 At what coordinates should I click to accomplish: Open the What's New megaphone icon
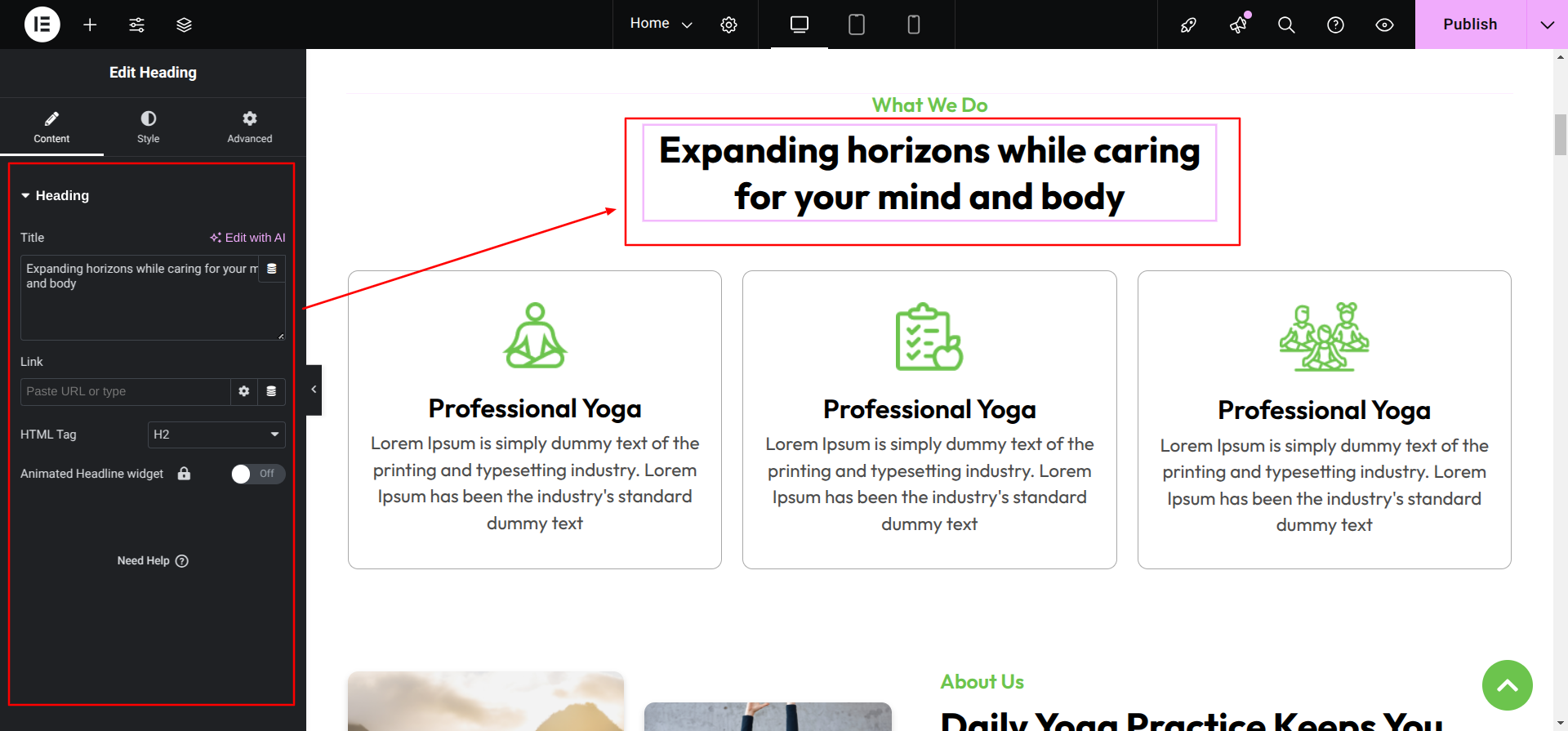[1238, 25]
